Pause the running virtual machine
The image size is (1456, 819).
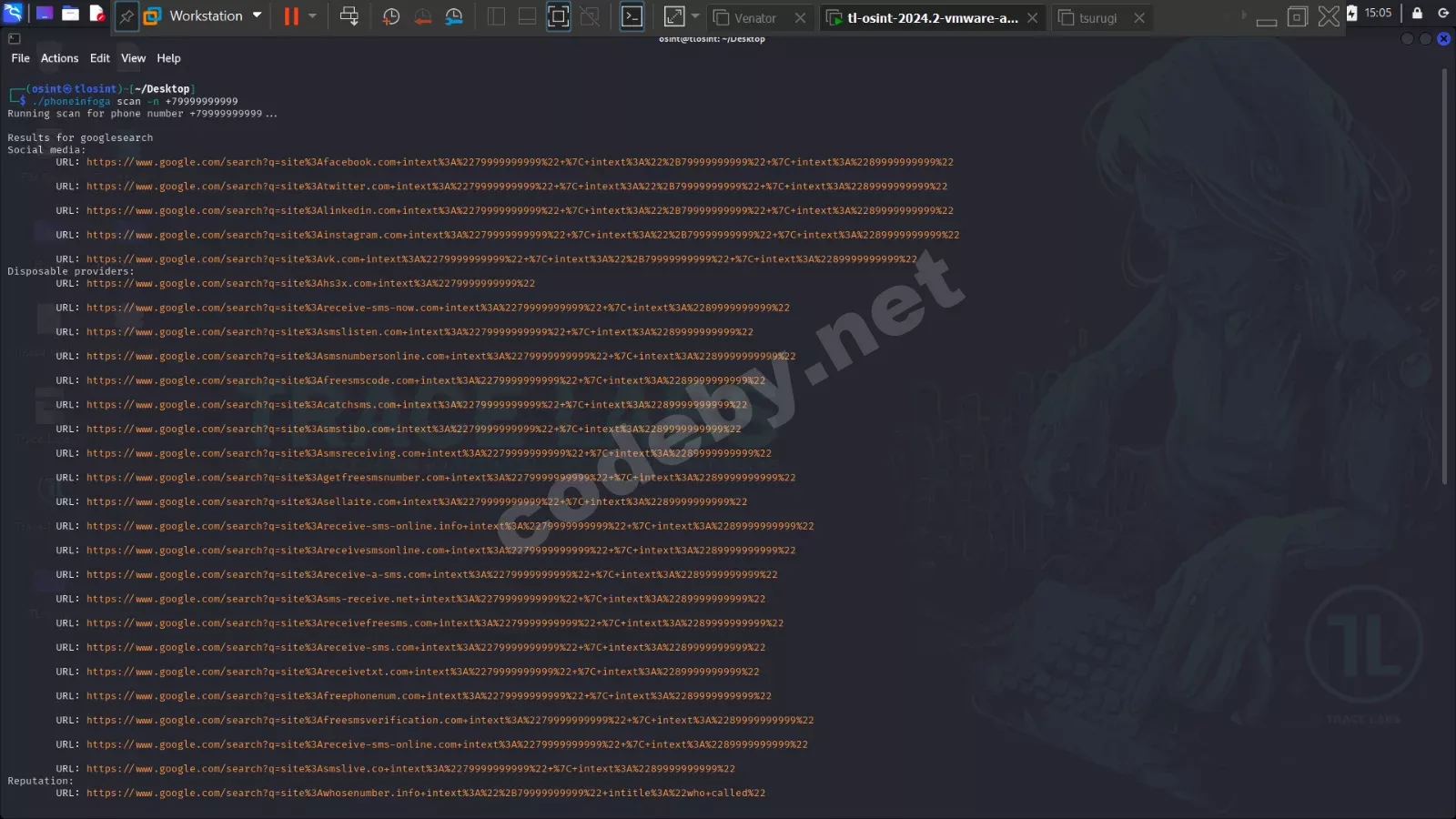289,16
